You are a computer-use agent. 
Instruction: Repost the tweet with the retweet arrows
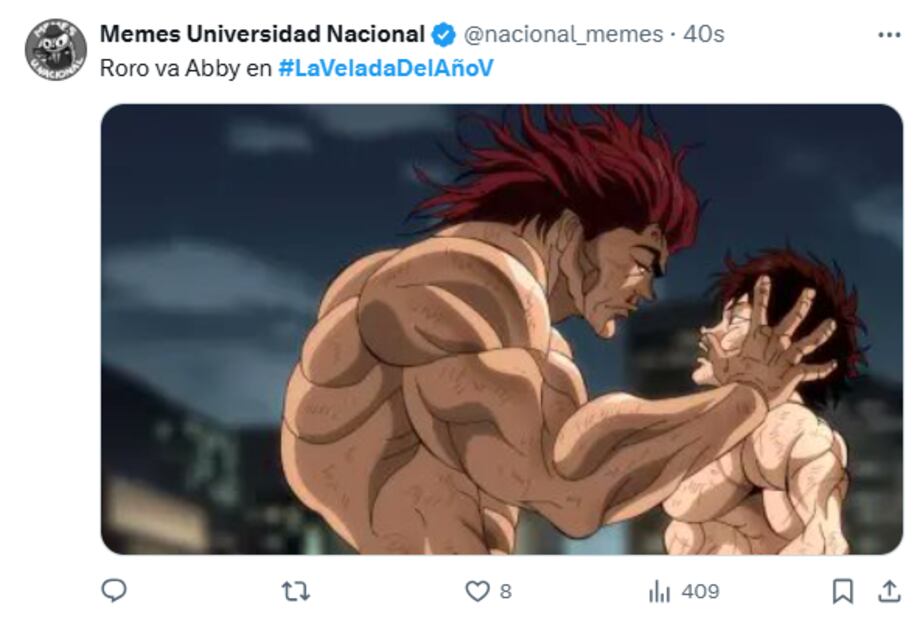(295, 591)
